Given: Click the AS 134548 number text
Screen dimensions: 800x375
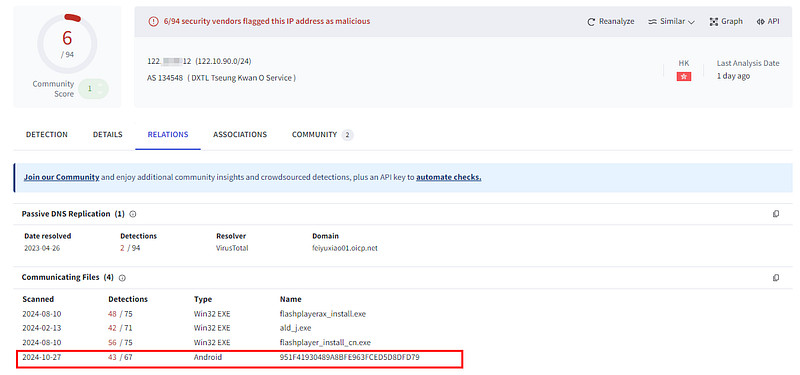Looking at the screenshot, I should (x=165, y=78).
